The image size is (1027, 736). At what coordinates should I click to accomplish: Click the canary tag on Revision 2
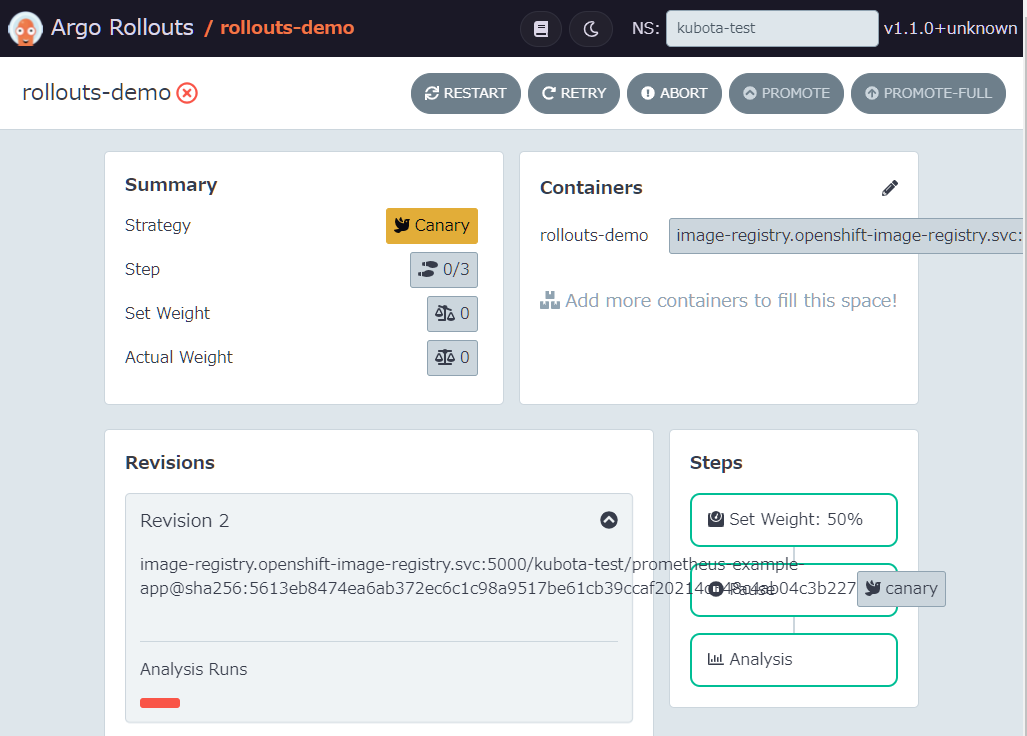901,589
